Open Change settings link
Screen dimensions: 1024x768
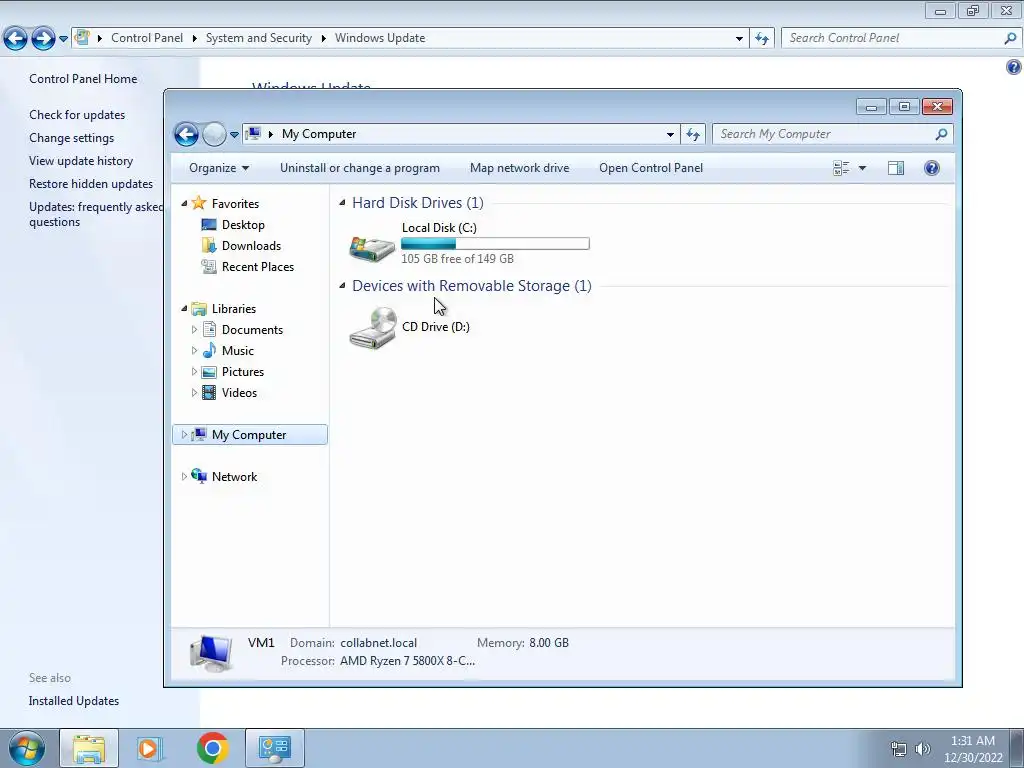71,138
